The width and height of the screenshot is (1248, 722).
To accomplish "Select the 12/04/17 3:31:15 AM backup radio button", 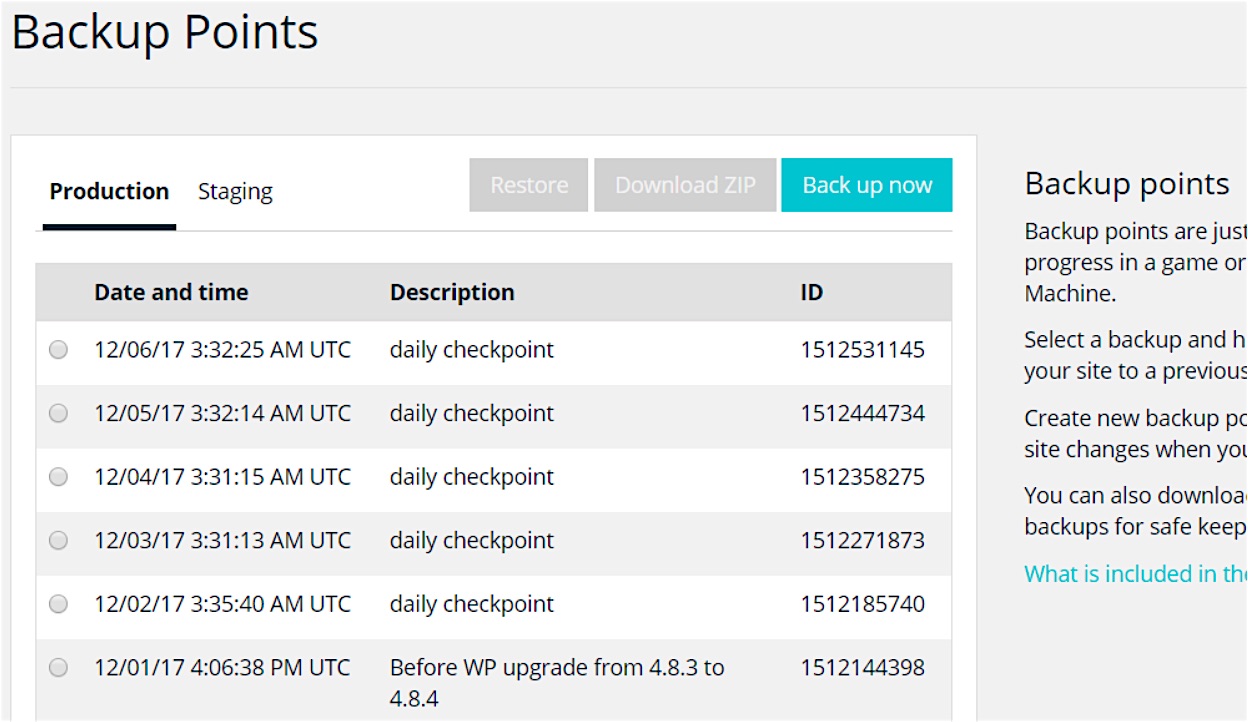I will (59, 477).
